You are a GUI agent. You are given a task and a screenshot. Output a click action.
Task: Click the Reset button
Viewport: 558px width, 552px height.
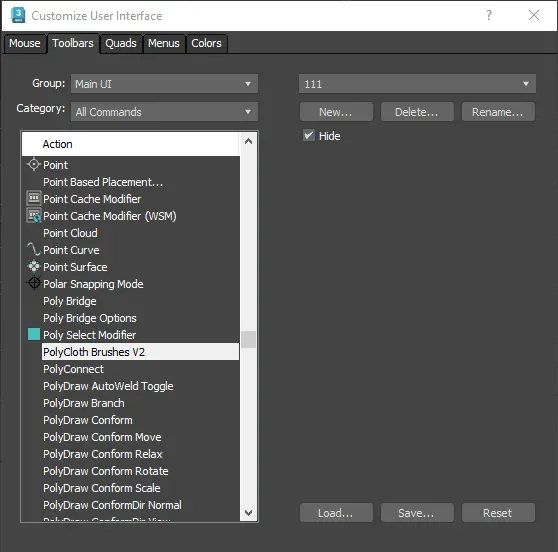coord(498,513)
